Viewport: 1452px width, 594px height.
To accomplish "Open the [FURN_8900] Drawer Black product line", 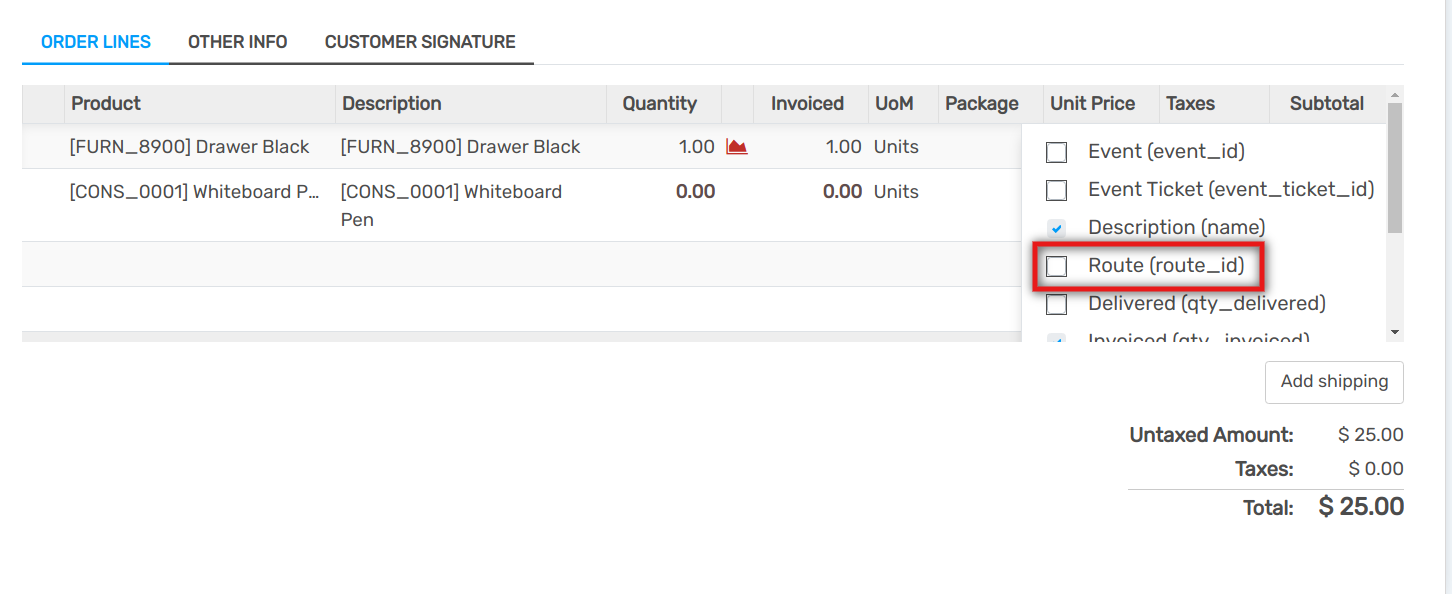I will [188, 146].
